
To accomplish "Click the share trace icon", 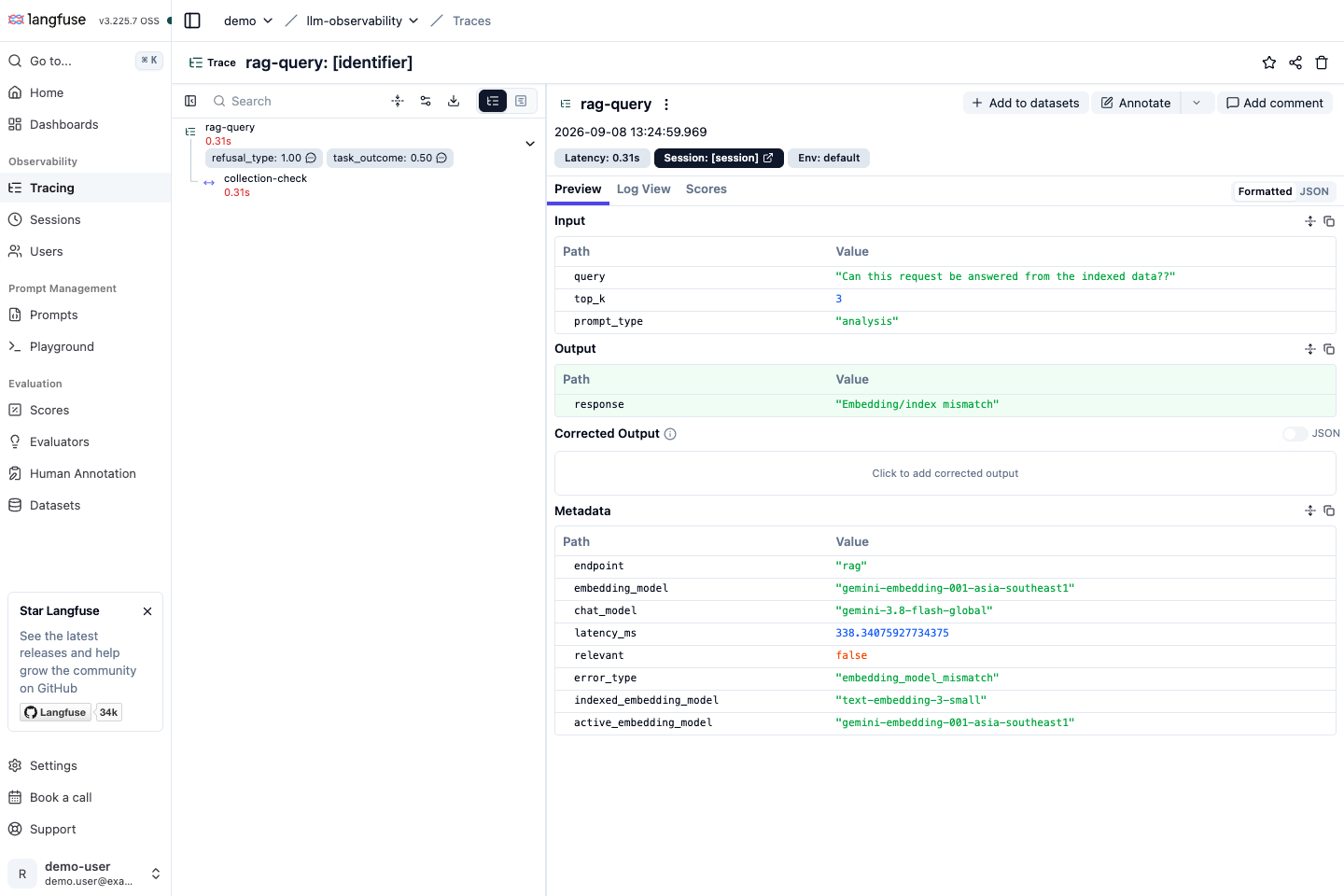I will click(x=1295, y=63).
